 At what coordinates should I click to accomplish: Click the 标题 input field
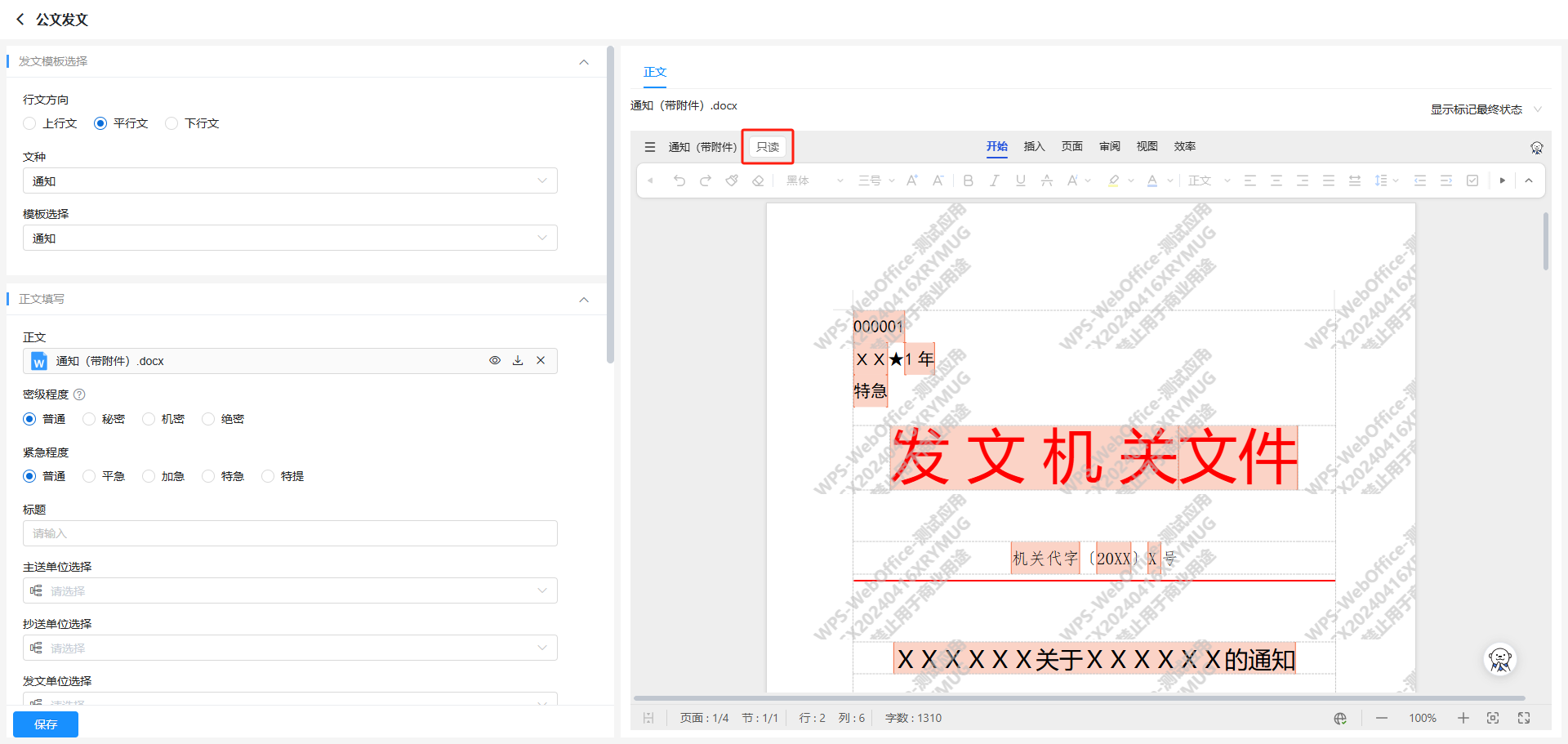tap(290, 533)
